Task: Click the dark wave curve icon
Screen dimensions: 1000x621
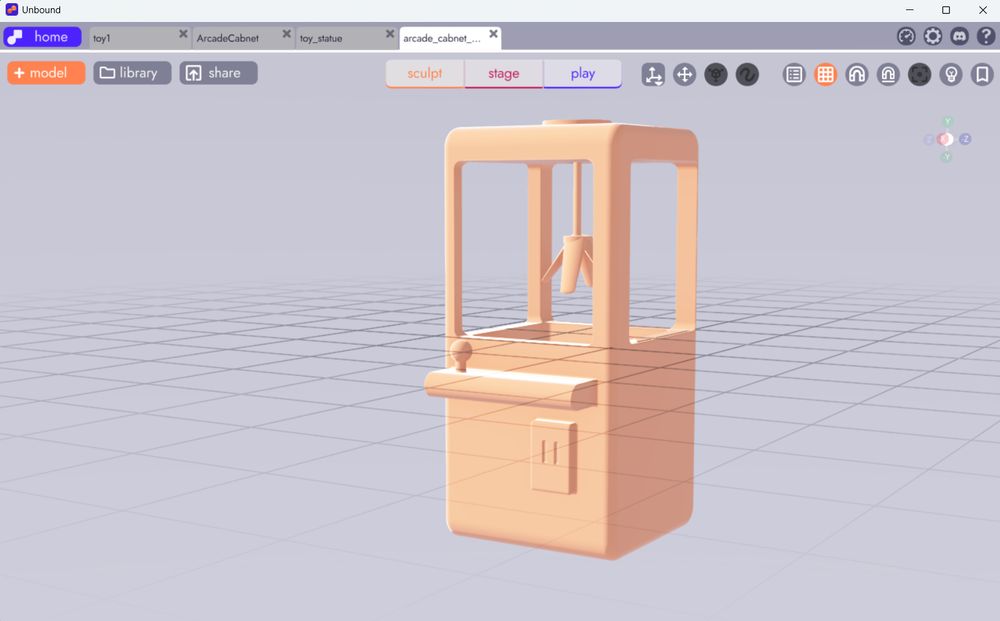Action: (x=747, y=75)
